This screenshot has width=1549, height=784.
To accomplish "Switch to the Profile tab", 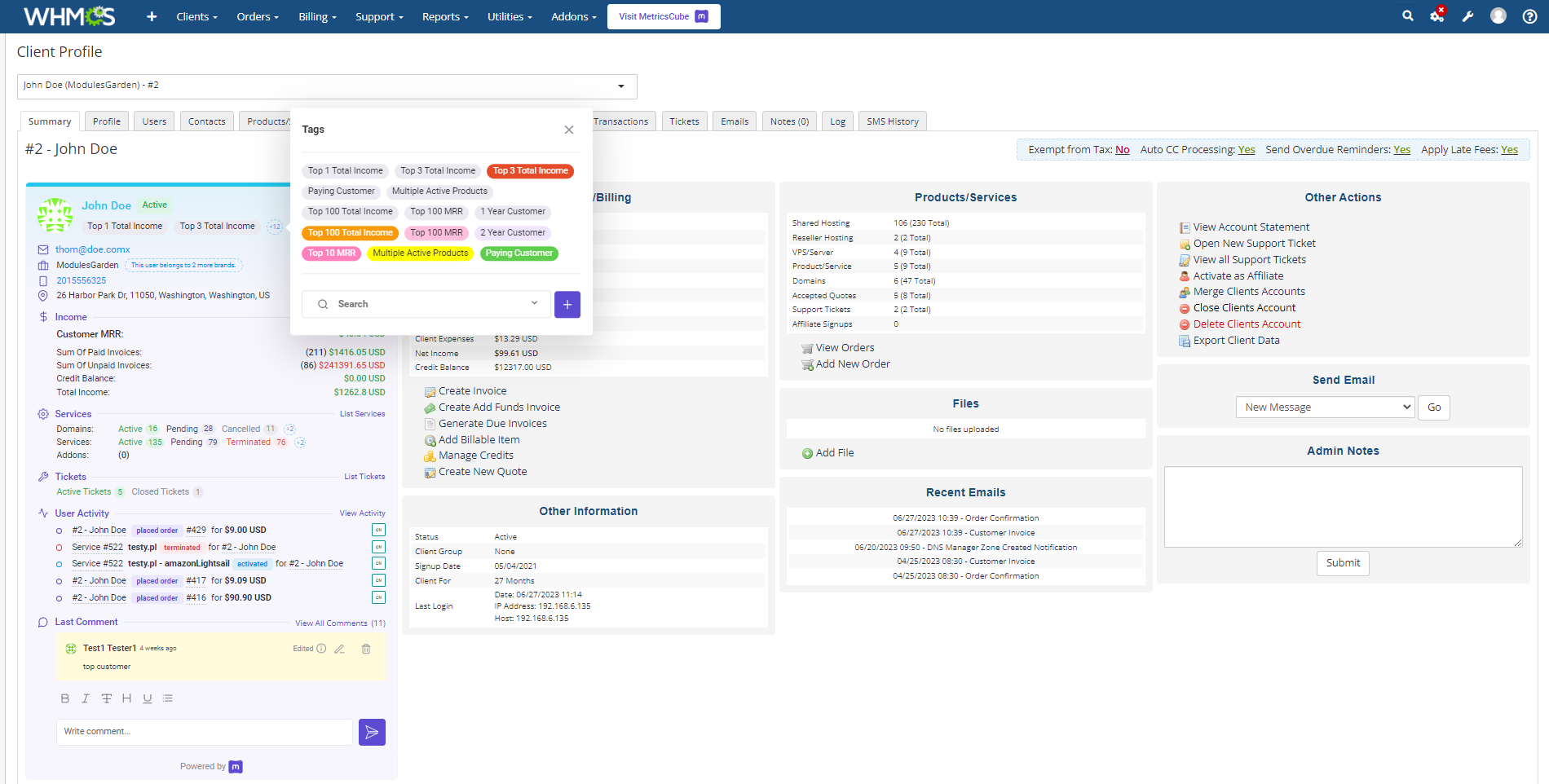I will (x=107, y=121).
